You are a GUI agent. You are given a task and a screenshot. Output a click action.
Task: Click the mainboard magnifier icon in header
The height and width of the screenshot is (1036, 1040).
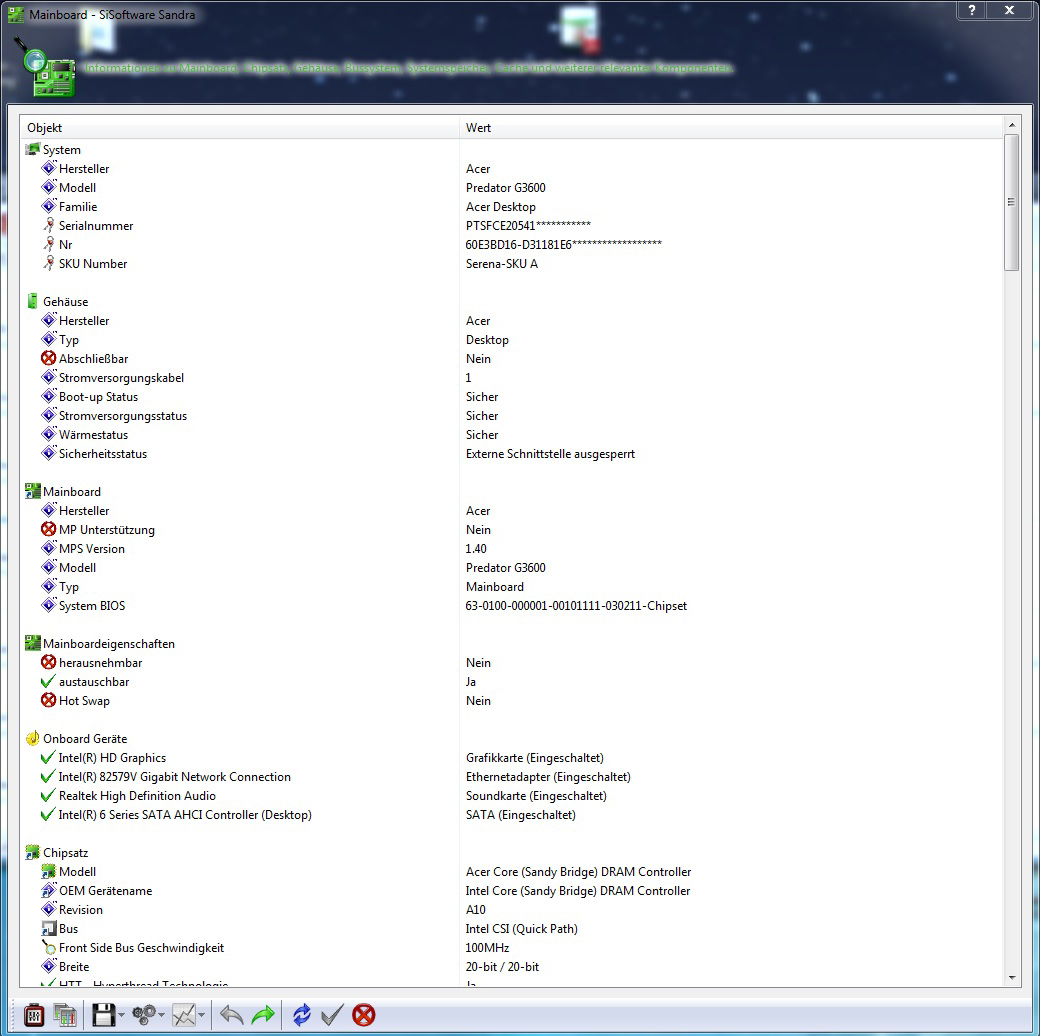coord(46,68)
